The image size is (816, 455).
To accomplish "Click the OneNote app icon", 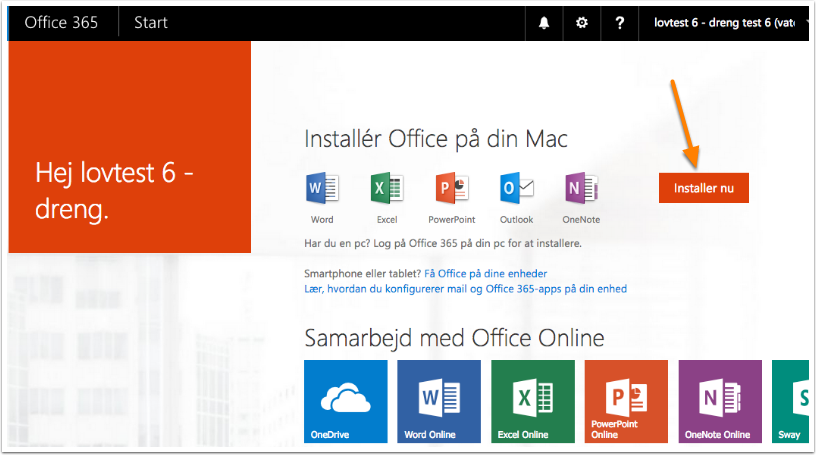I will 581,188.
